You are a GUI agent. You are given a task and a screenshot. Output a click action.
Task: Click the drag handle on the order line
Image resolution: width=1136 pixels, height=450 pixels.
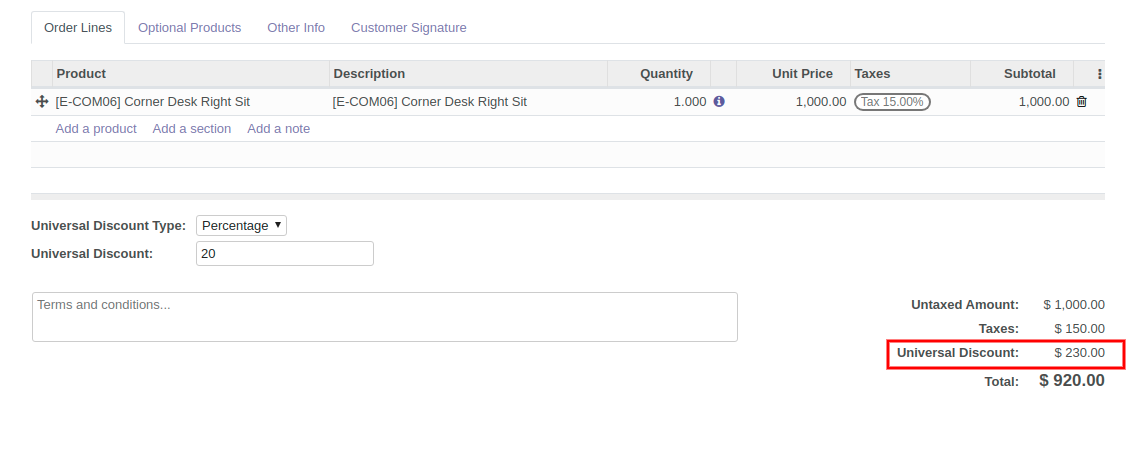[x=42, y=102]
